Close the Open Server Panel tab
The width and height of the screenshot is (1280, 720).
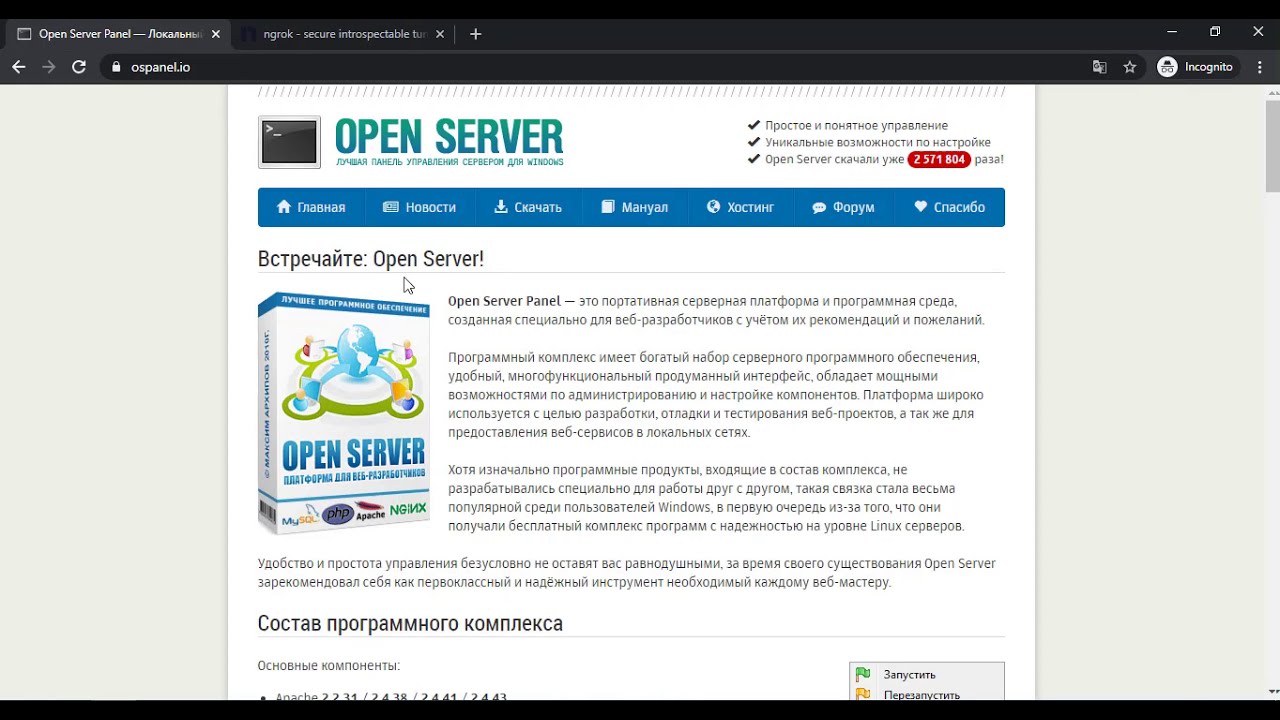[215, 34]
